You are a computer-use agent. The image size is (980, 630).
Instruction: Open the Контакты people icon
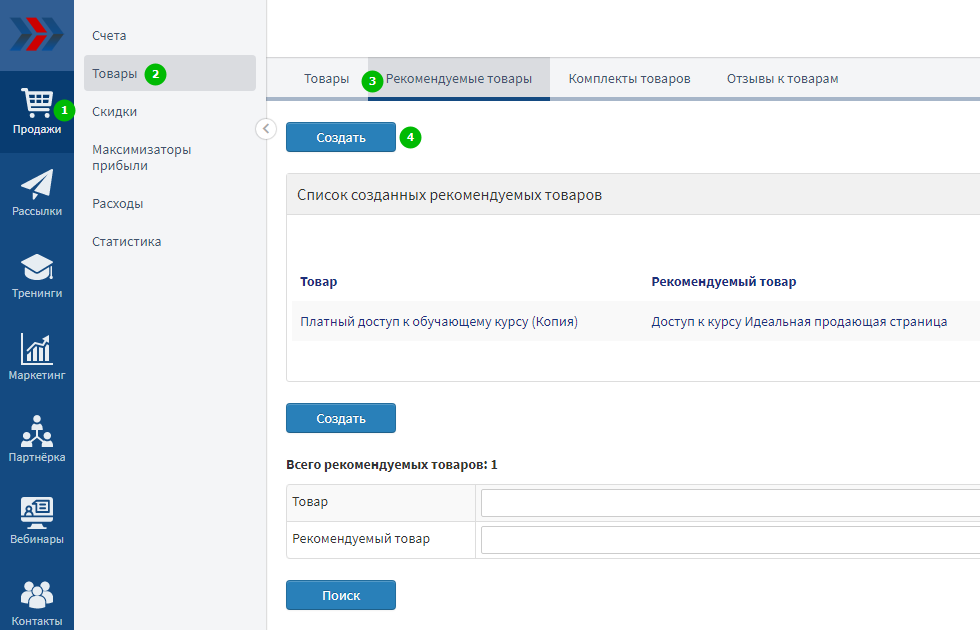37,601
